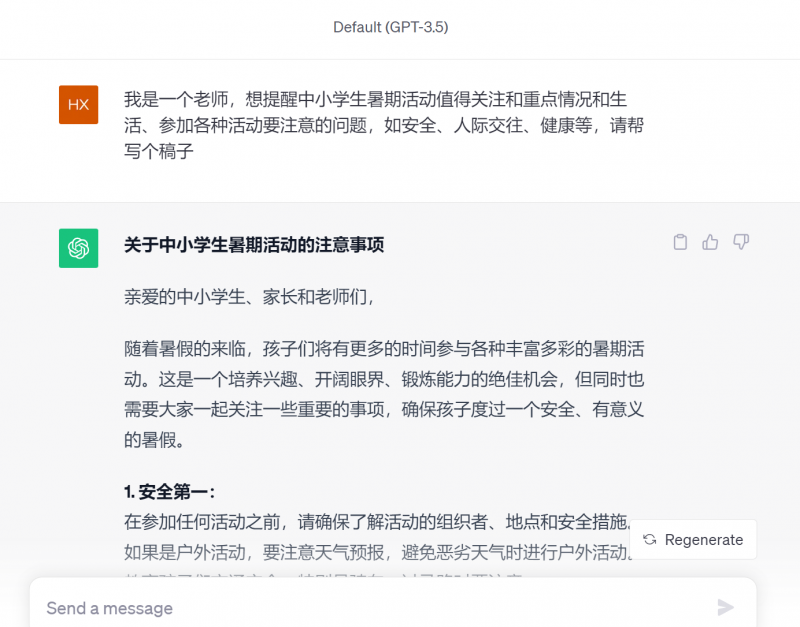Toggle positive feedback on the assistant's reply

710,242
